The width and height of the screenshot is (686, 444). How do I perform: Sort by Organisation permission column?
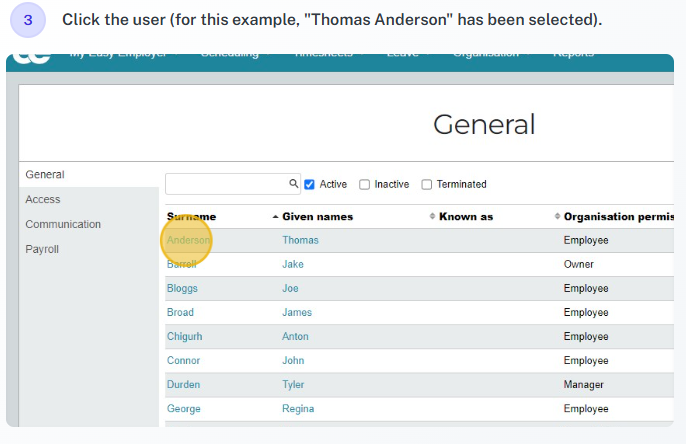618,217
